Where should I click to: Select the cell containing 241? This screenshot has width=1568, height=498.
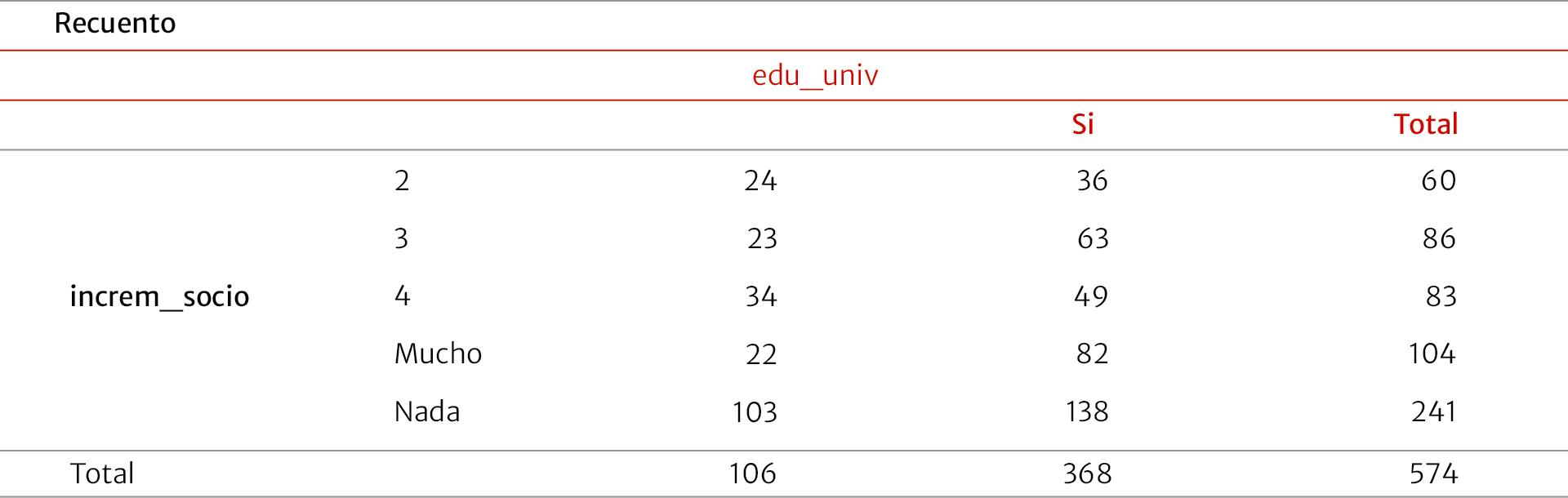point(1433,411)
